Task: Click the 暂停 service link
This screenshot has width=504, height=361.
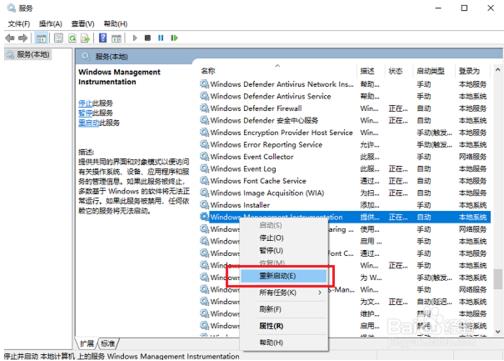Action: [85, 113]
